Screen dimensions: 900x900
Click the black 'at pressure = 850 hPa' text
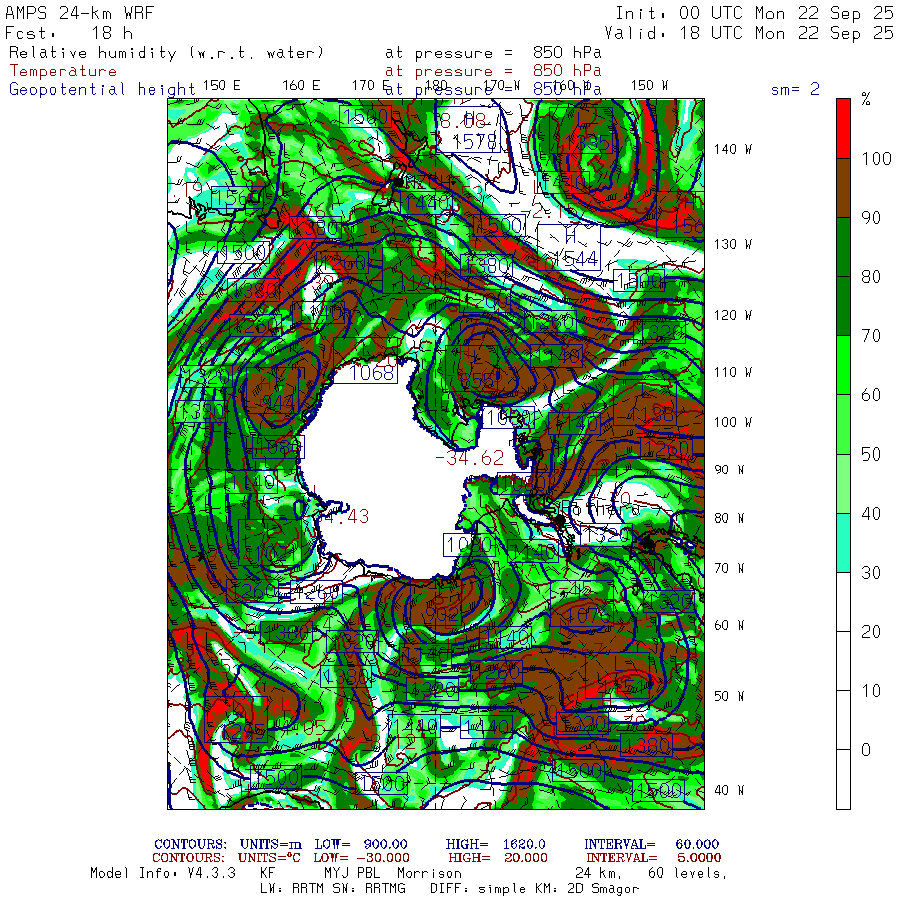click(493, 53)
